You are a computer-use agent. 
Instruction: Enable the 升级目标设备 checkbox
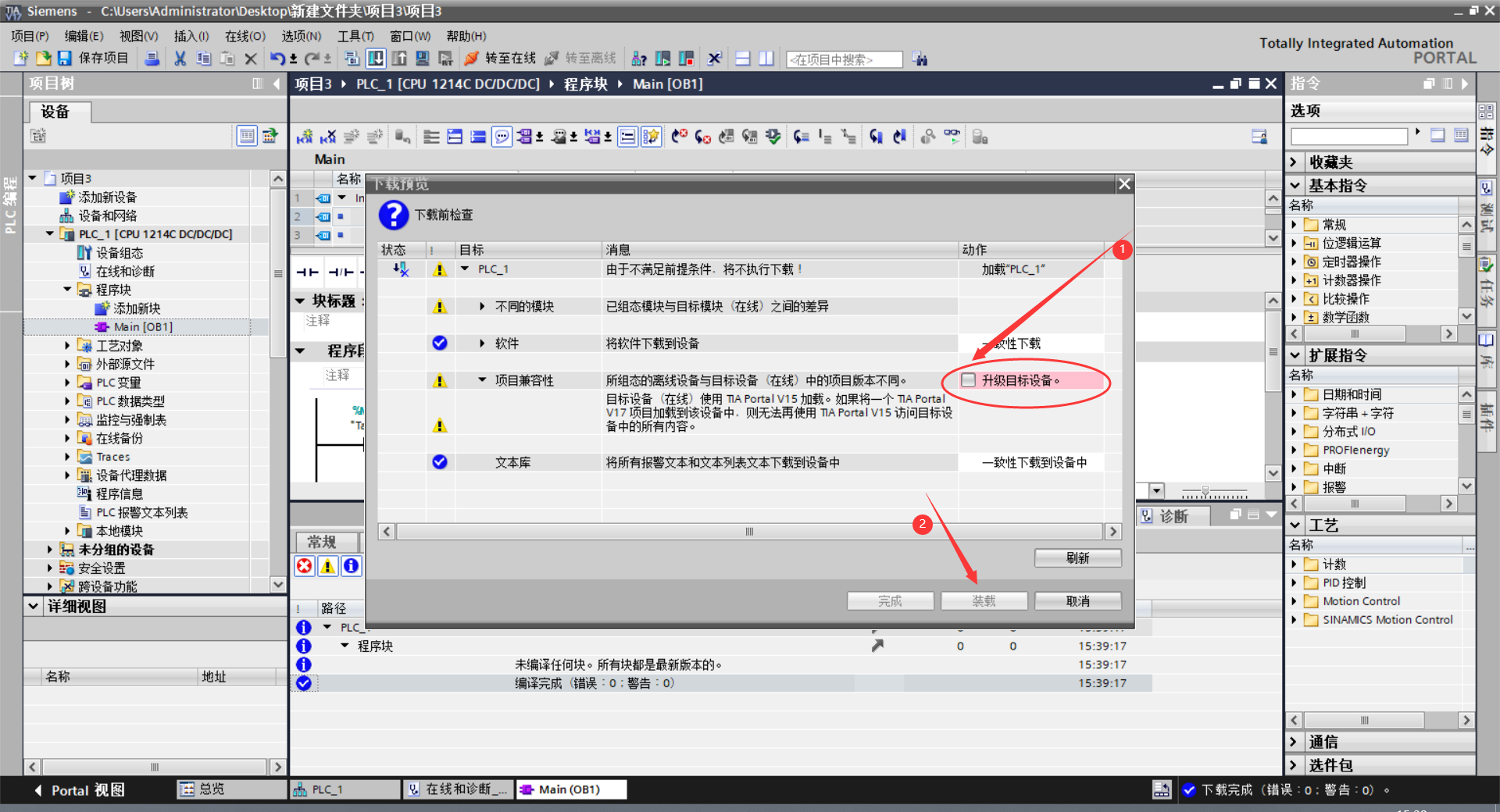tap(969, 380)
